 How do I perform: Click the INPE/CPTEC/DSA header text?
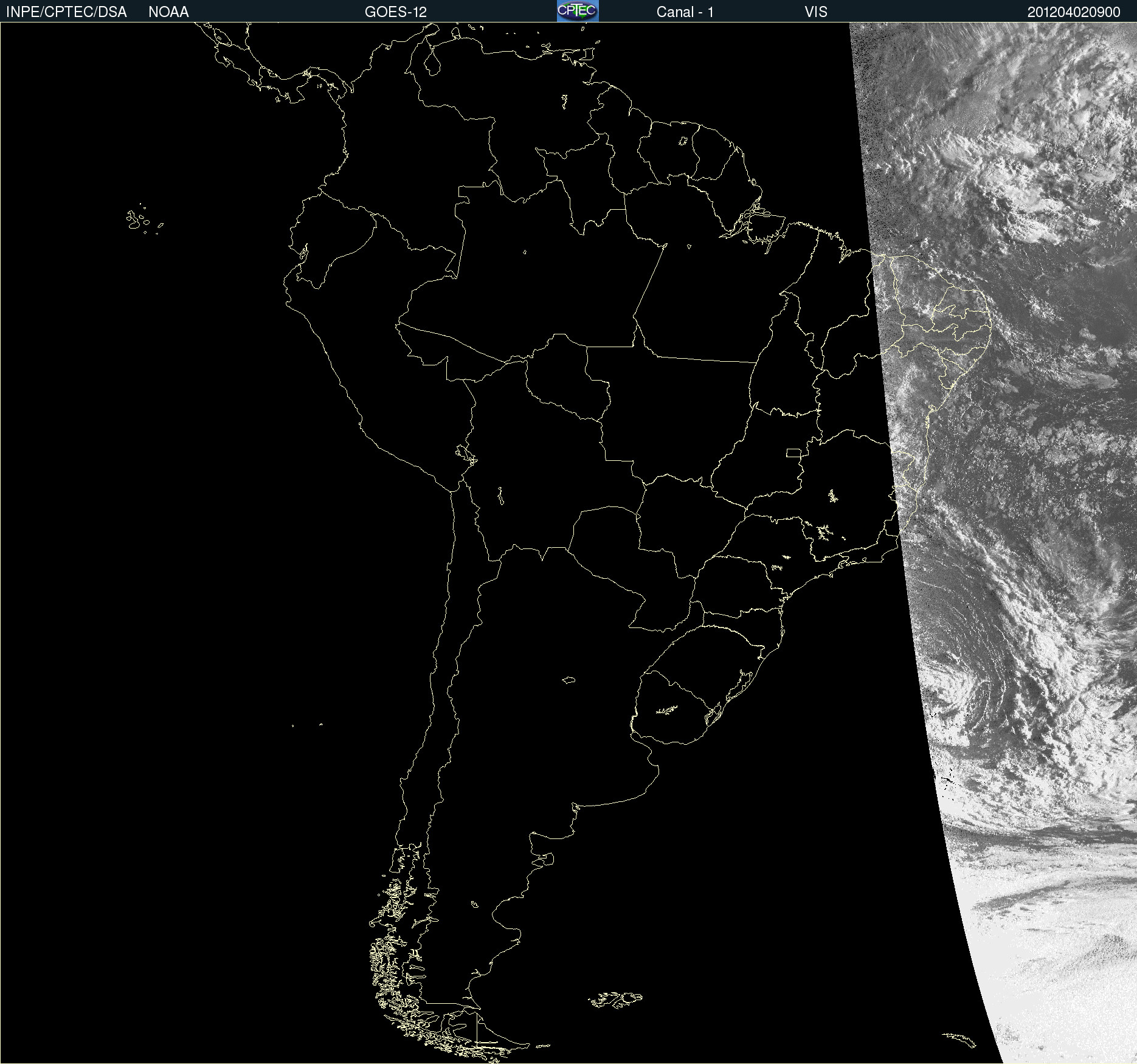tap(66, 12)
